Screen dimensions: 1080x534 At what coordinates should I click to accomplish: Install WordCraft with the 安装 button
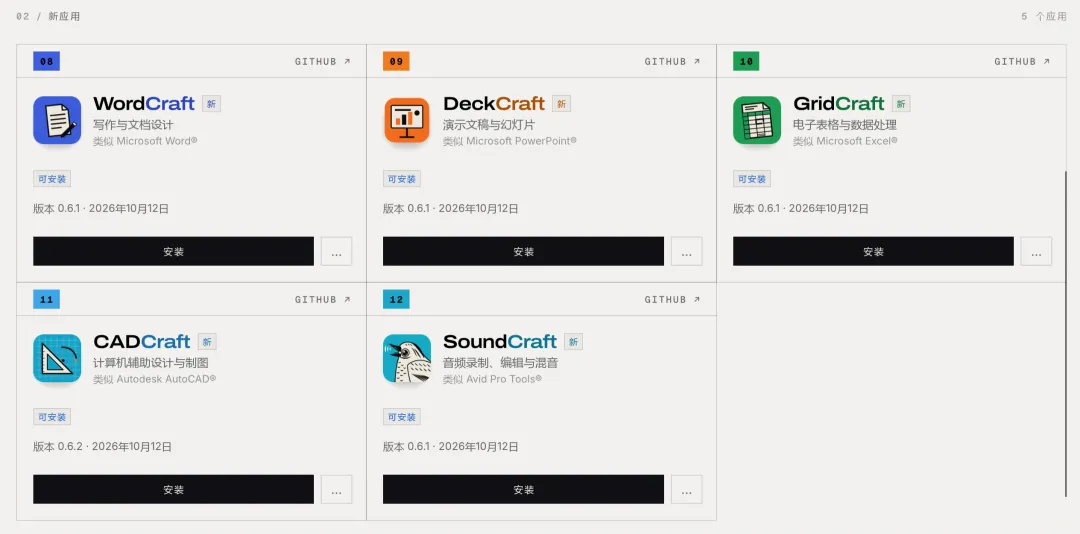click(174, 251)
